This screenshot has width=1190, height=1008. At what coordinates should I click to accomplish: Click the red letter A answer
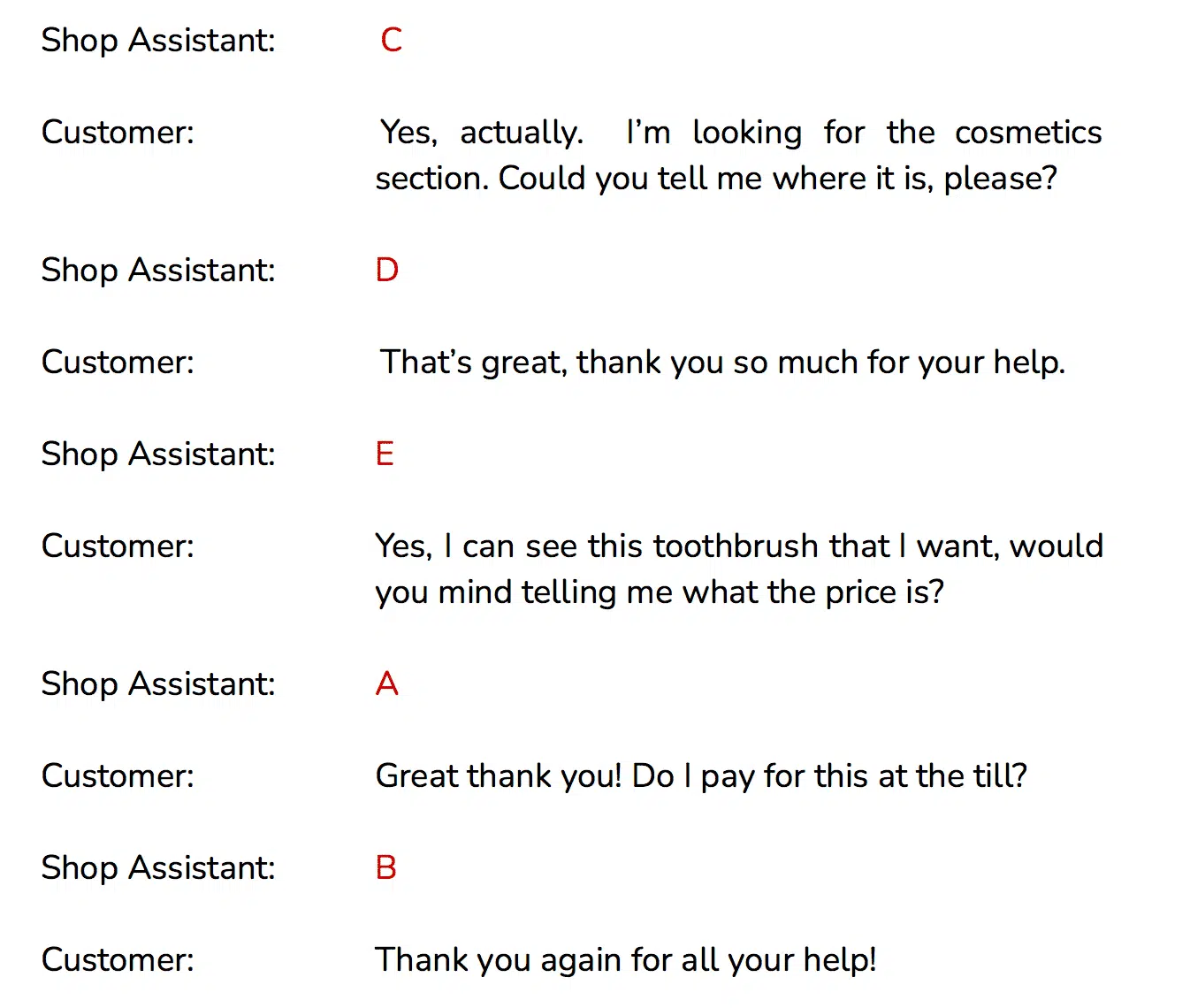point(387,683)
